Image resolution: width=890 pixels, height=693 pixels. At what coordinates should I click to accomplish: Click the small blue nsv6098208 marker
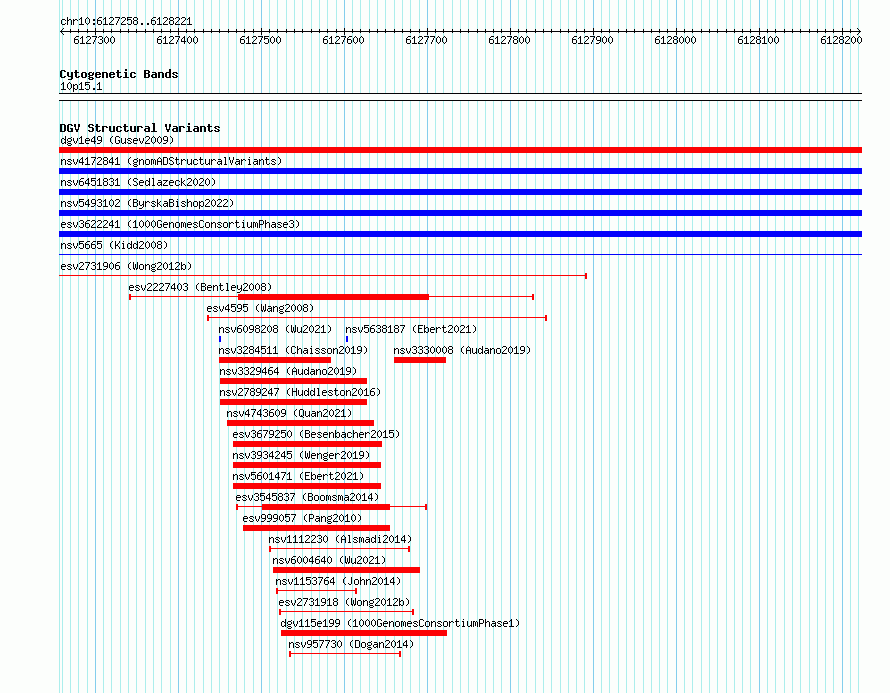(x=220, y=339)
